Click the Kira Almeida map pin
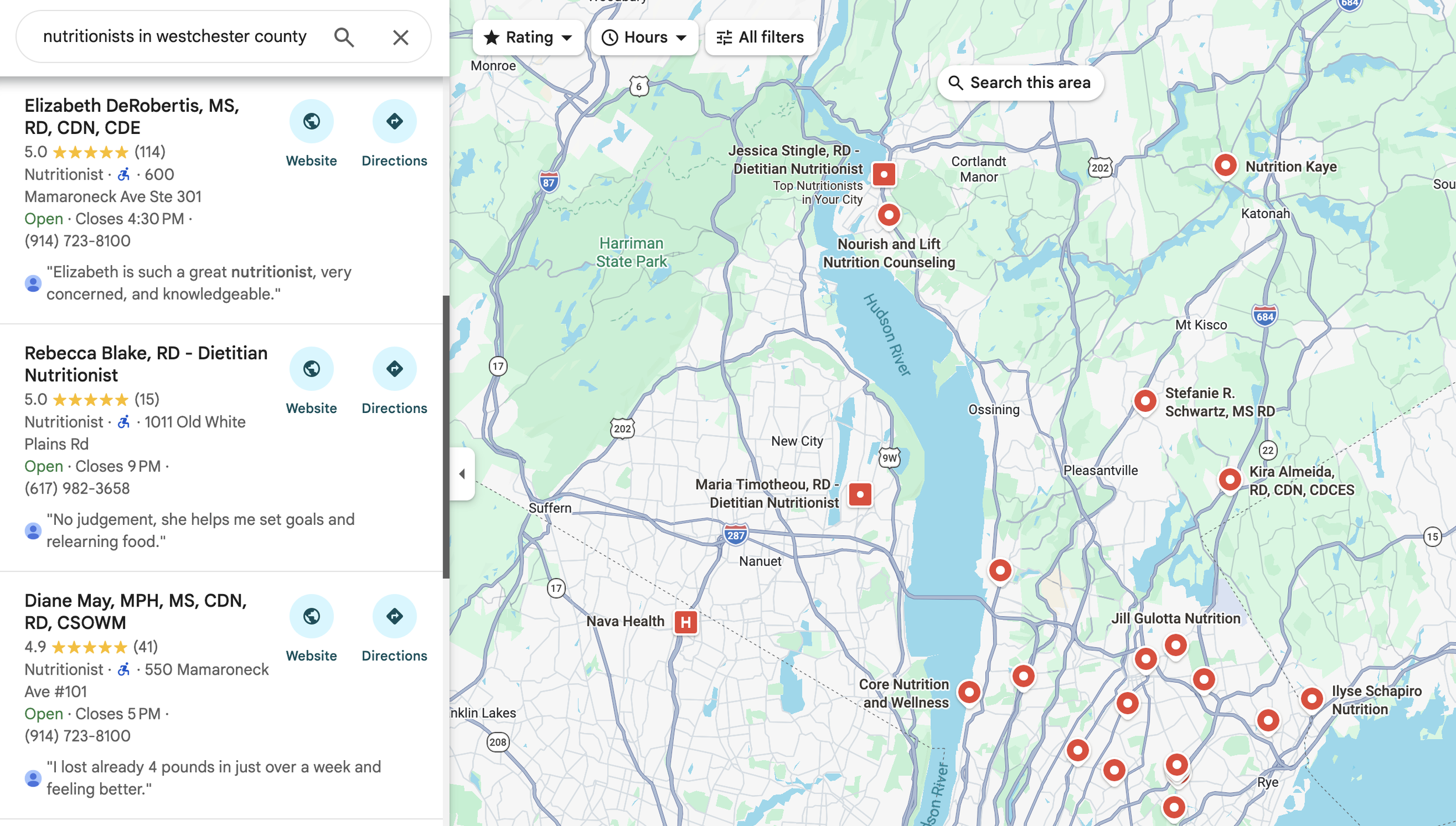Screen dimensions: 1456x826 pyautogui.click(x=1229, y=481)
